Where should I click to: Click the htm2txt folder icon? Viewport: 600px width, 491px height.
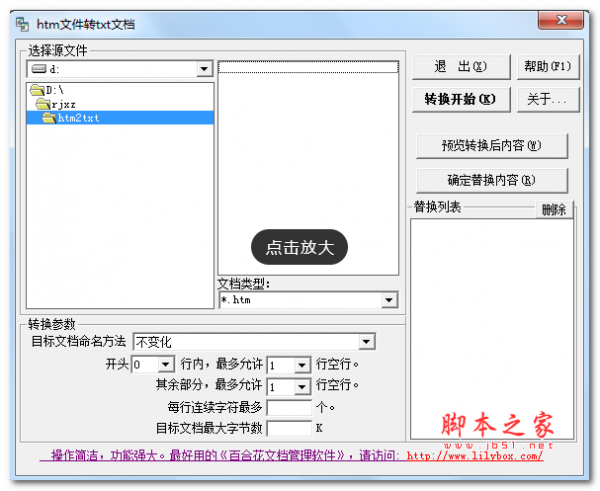[49, 118]
